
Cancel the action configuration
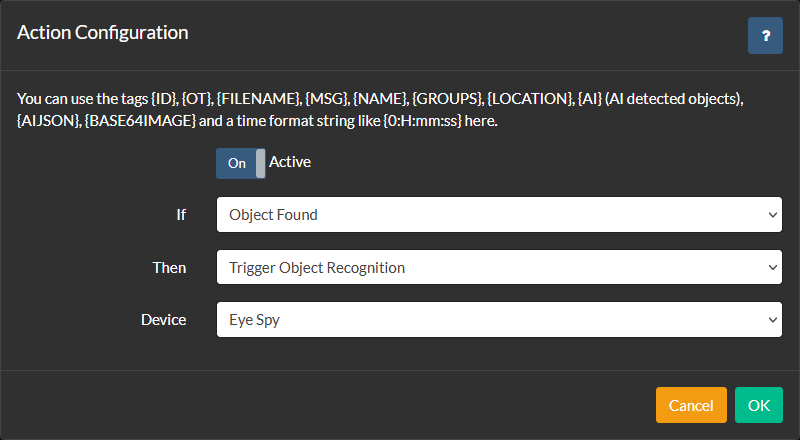tap(691, 405)
